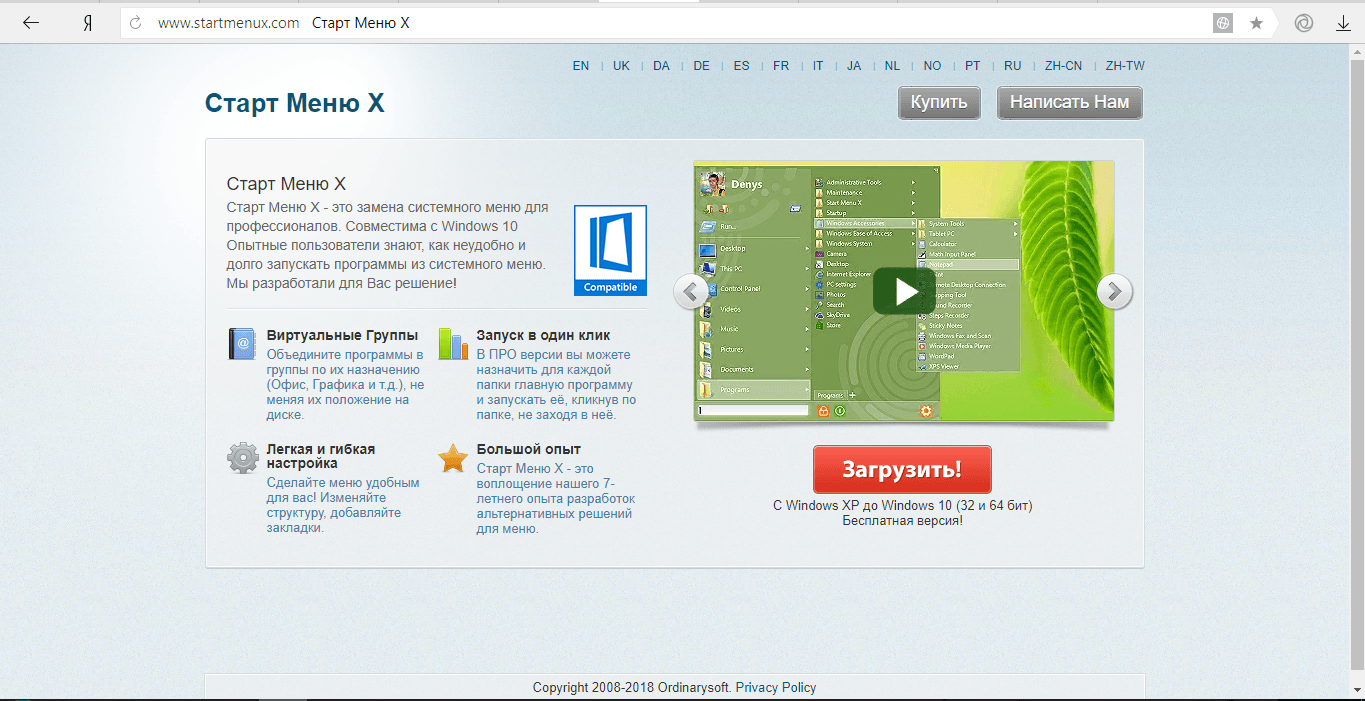Go back with the browser back arrow

click(31, 23)
